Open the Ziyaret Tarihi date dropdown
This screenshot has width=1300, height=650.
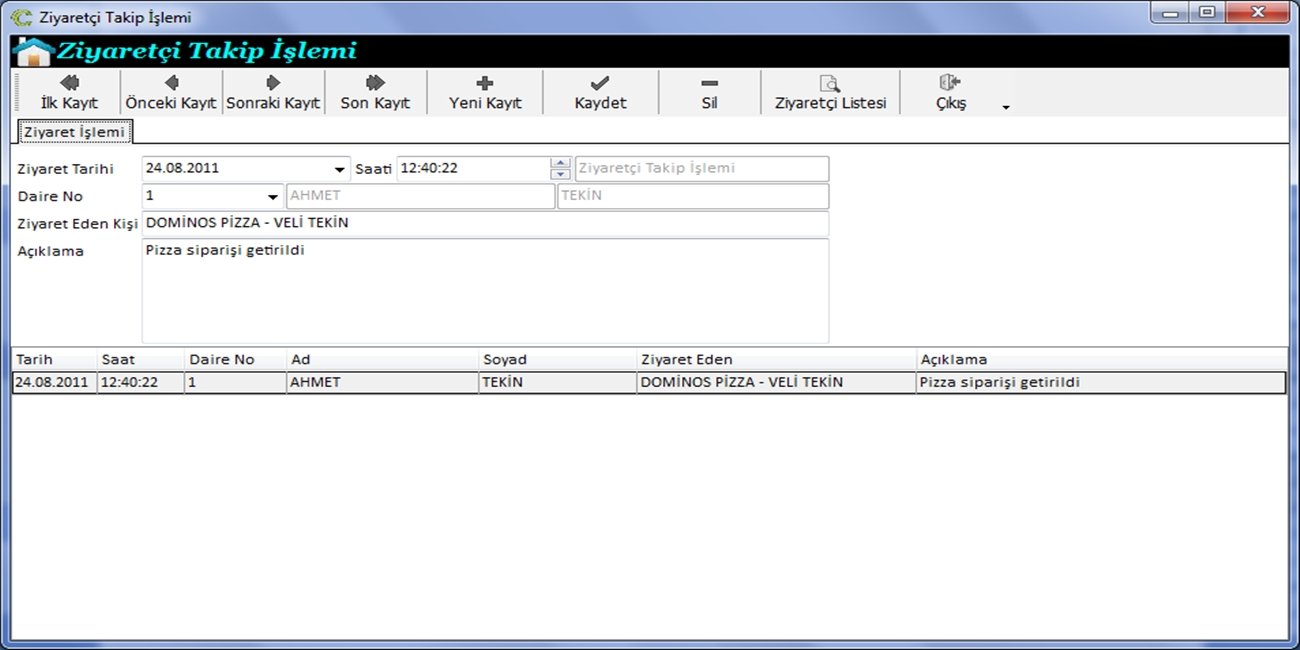339,169
